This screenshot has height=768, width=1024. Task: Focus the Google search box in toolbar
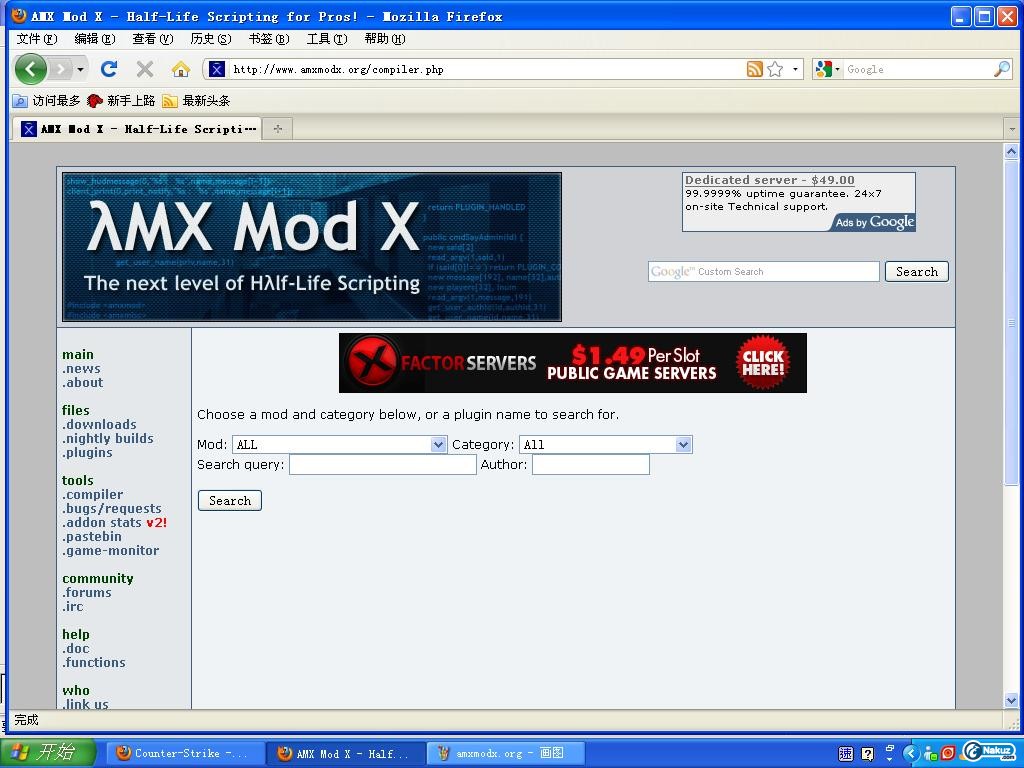[x=918, y=69]
